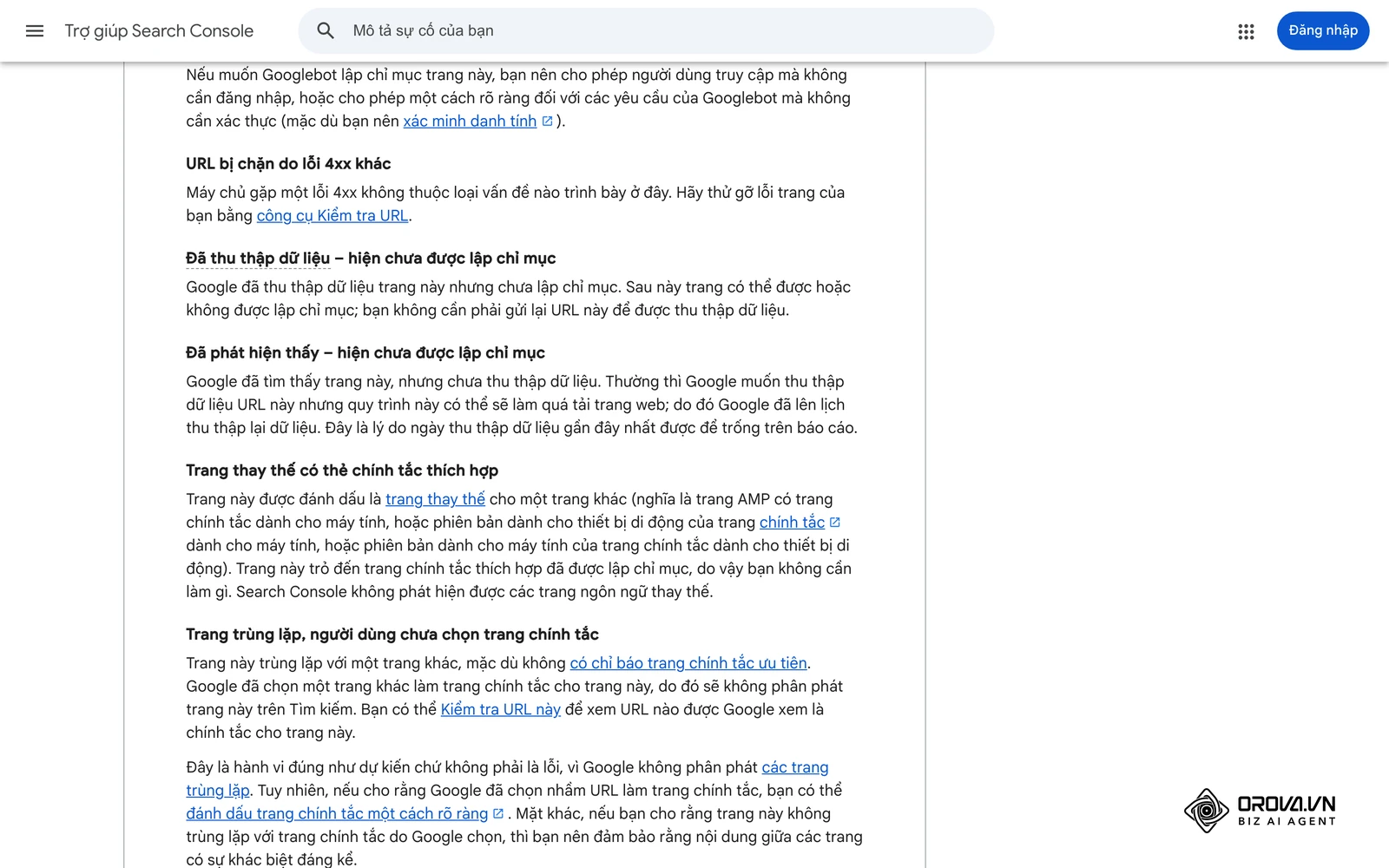Viewport: 1389px width, 868px height.
Task: Focus the 'Mô tả sự cố của bạn' search field
Action: click(x=646, y=31)
